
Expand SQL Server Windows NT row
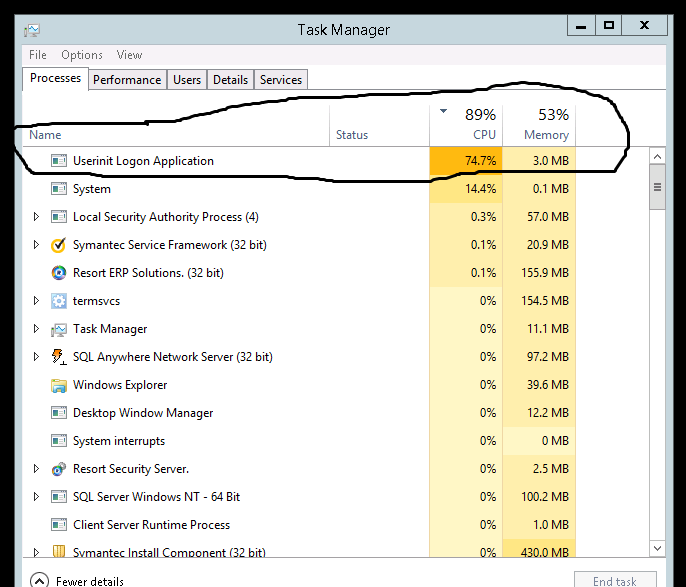click(x=36, y=496)
